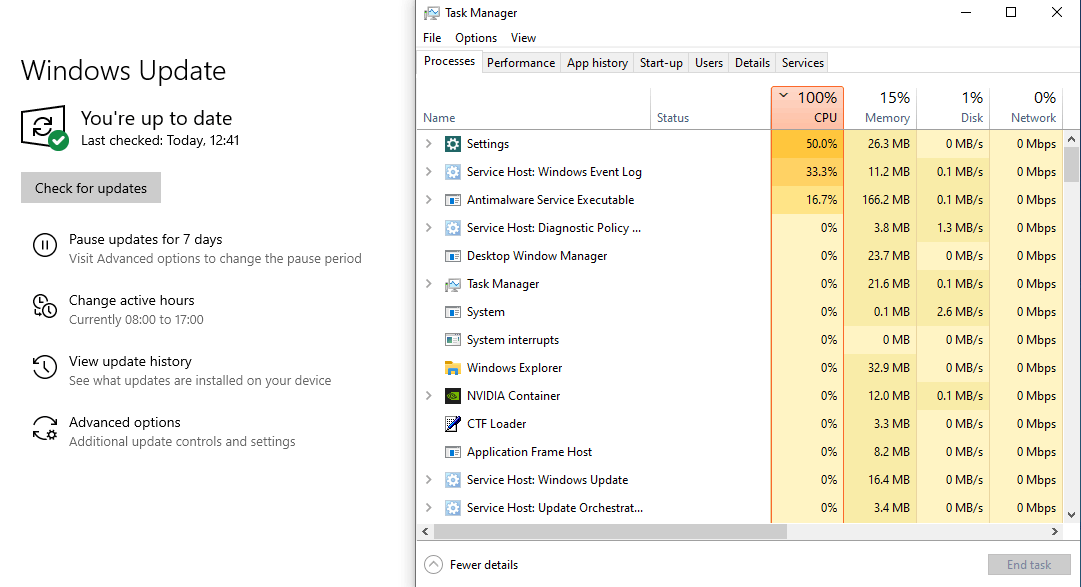Expand the NVIDIA Container process group

point(428,396)
